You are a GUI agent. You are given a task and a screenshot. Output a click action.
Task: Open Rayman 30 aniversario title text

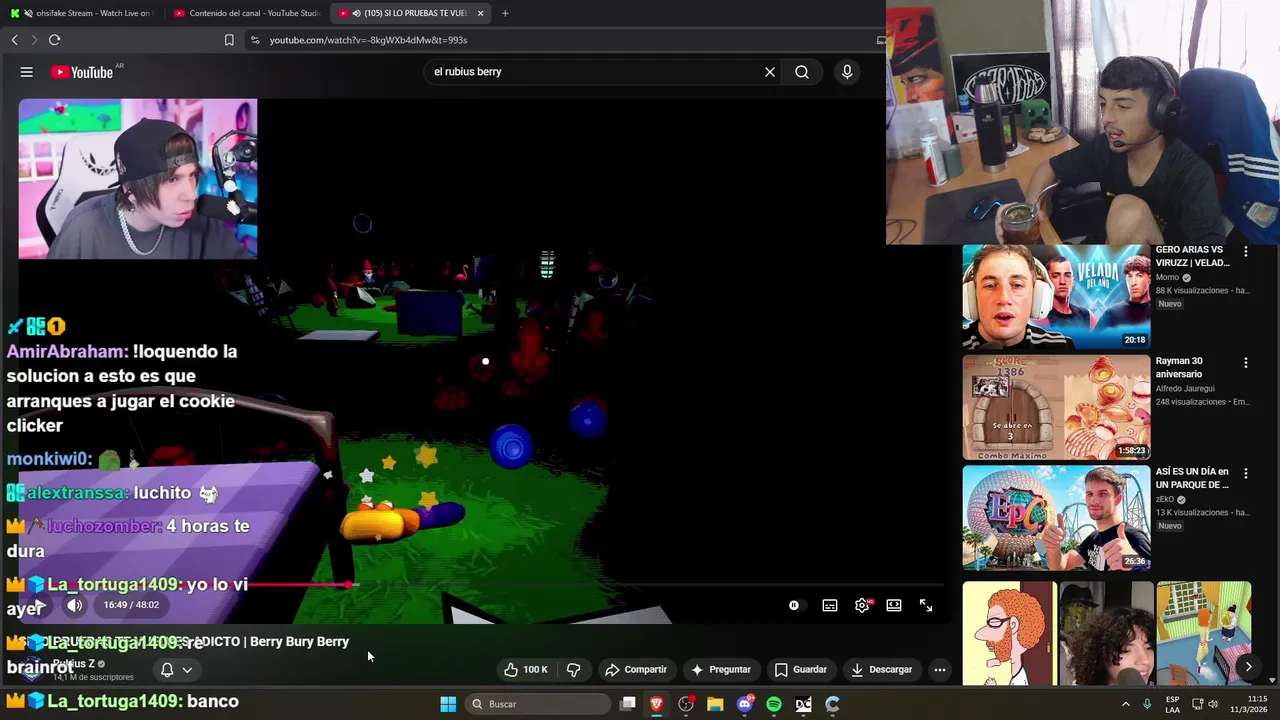click(1180, 367)
